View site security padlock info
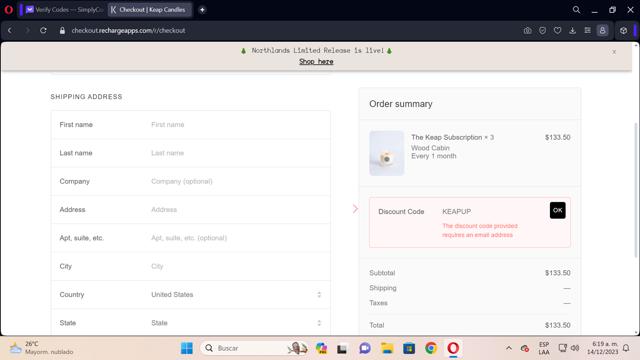640x360 pixels. pos(62,31)
